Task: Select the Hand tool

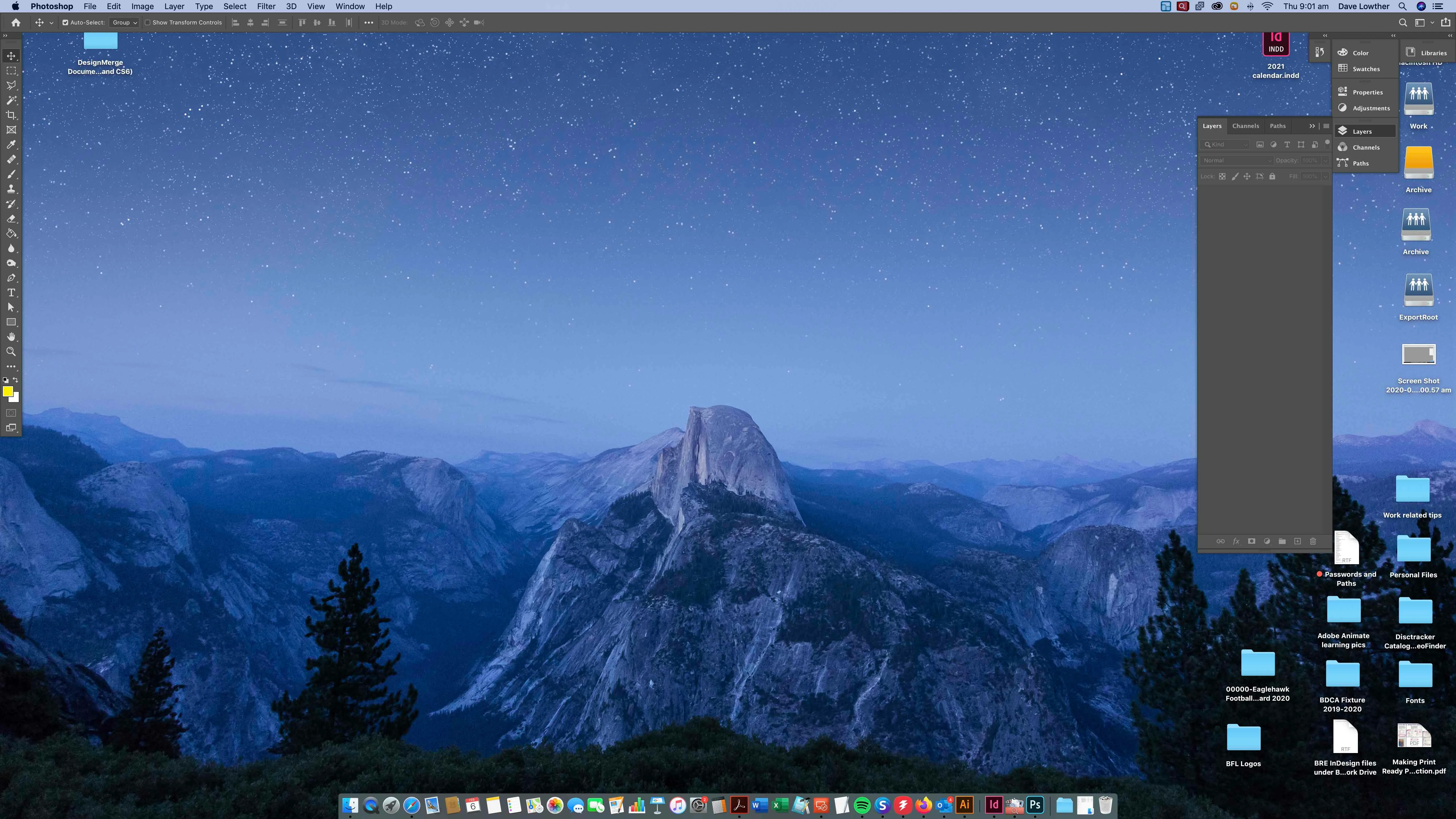Action: click(x=11, y=337)
